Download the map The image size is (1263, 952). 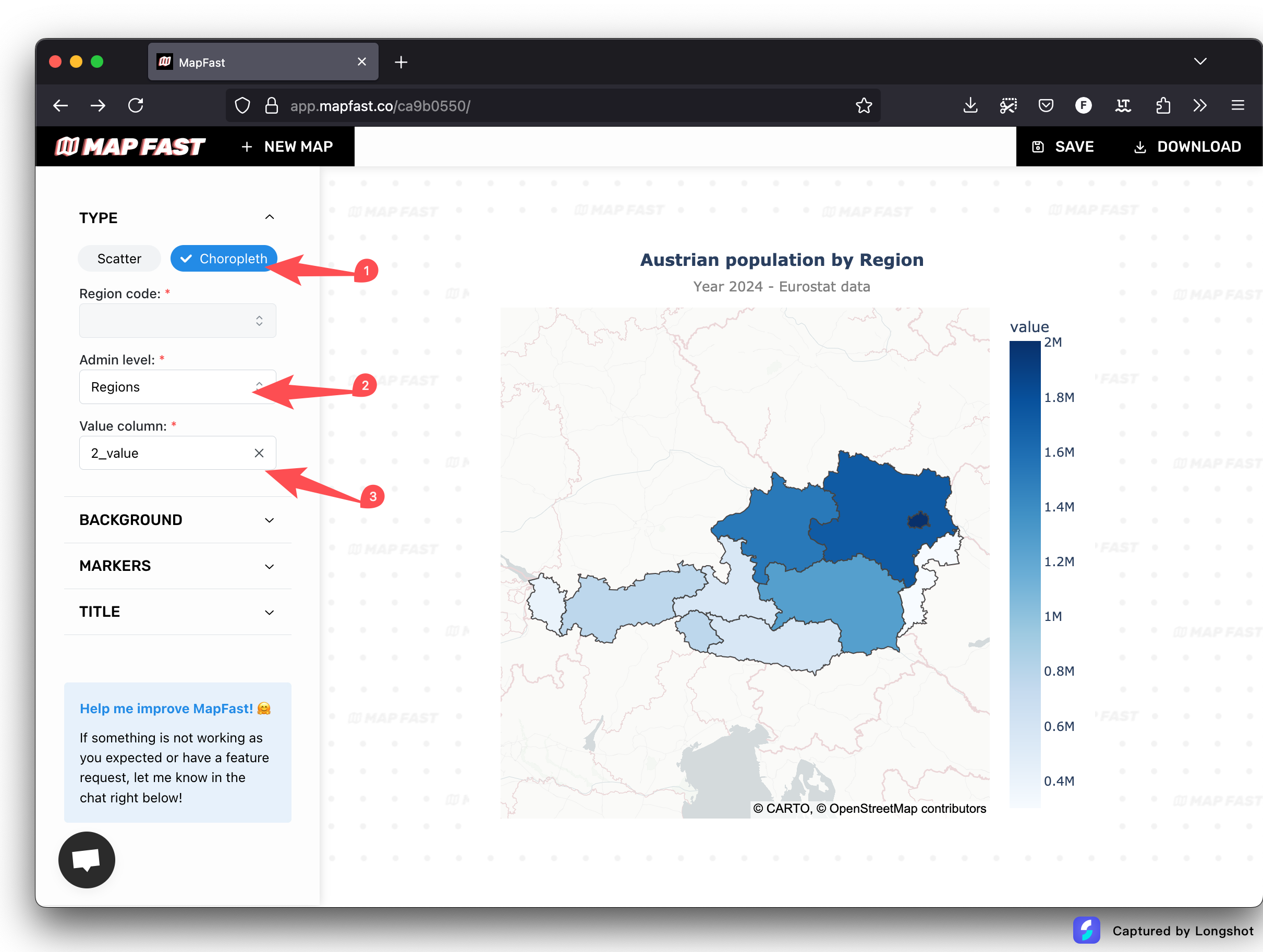tap(1187, 147)
